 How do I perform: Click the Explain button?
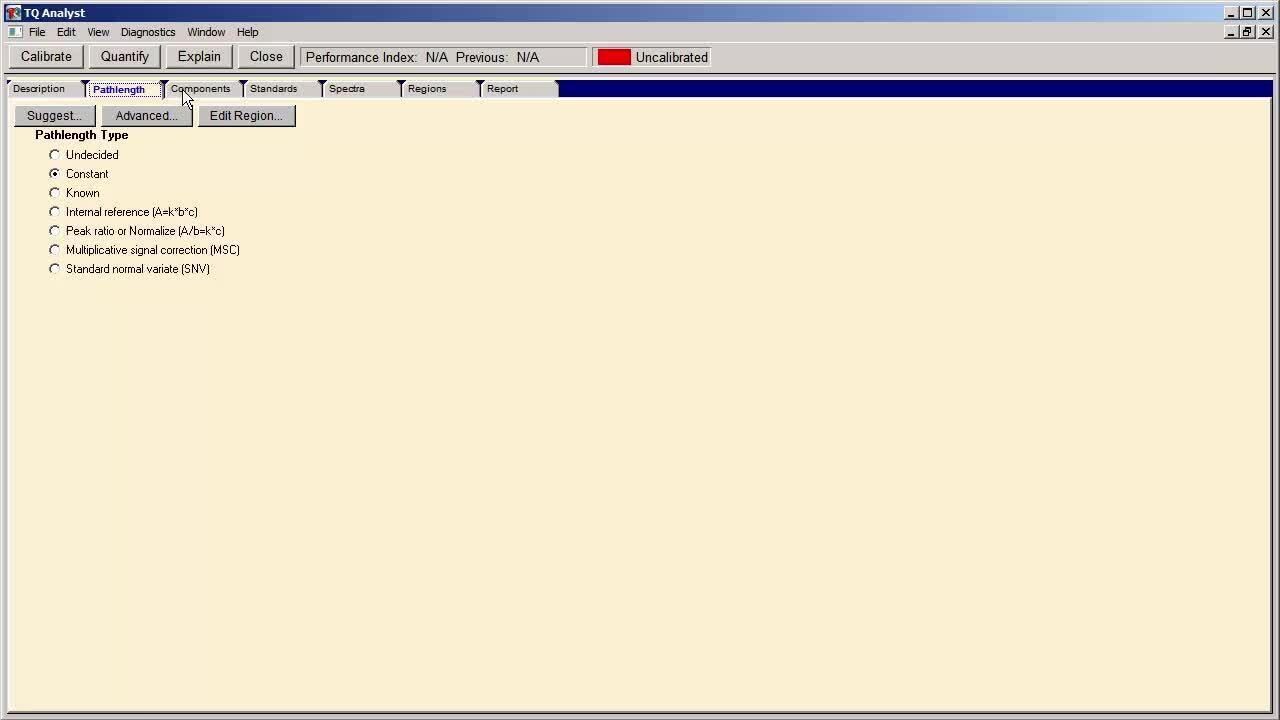(x=199, y=57)
